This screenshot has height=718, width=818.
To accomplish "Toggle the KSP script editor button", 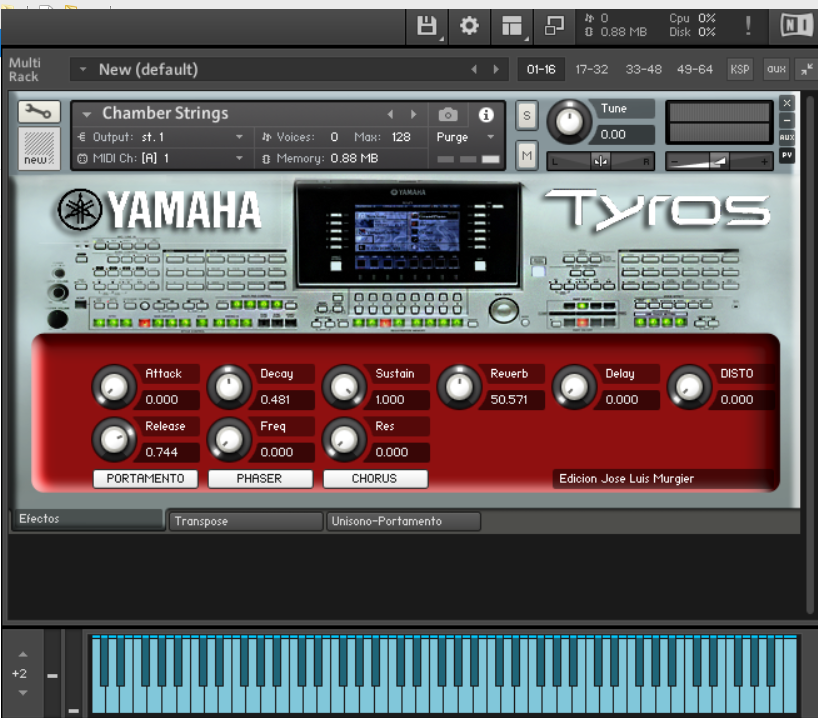I will (740, 69).
